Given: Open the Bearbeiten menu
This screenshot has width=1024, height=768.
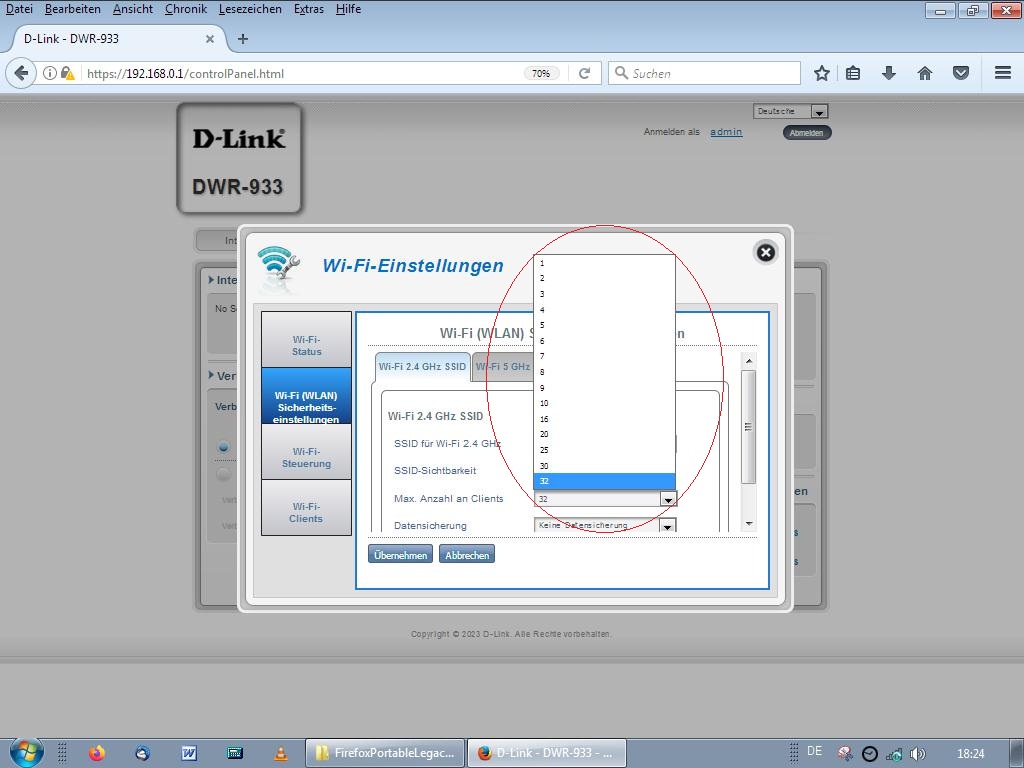Looking at the screenshot, I should (x=72, y=9).
